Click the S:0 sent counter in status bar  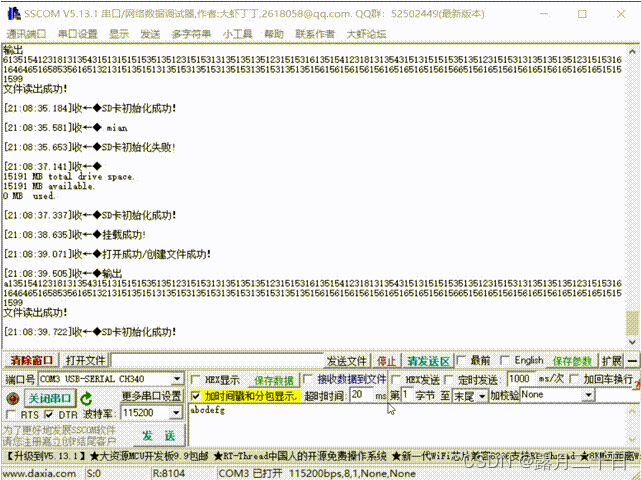[94, 473]
